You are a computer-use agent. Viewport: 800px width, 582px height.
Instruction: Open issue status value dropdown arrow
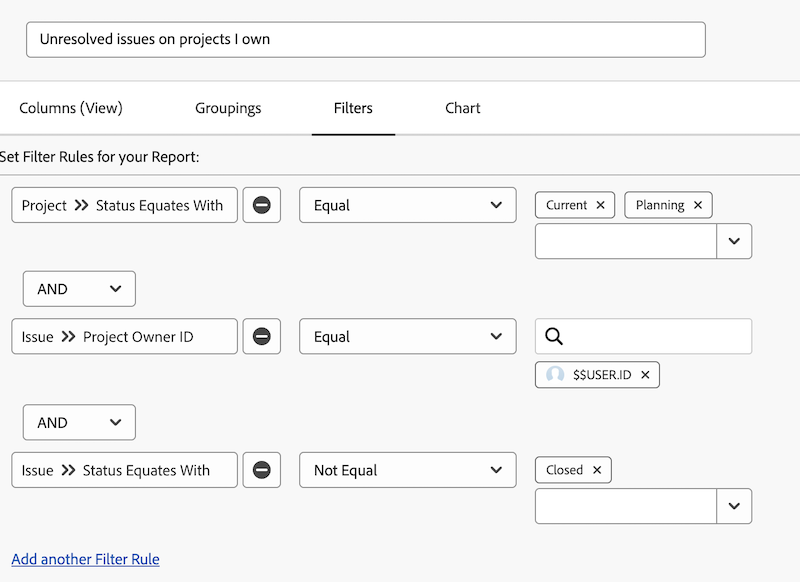click(734, 506)
